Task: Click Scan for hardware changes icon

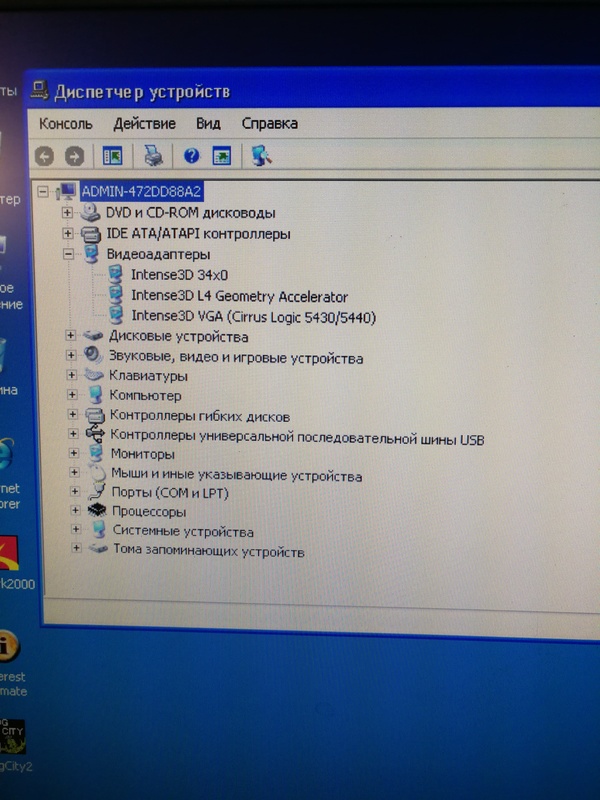Action: [261, 156]
